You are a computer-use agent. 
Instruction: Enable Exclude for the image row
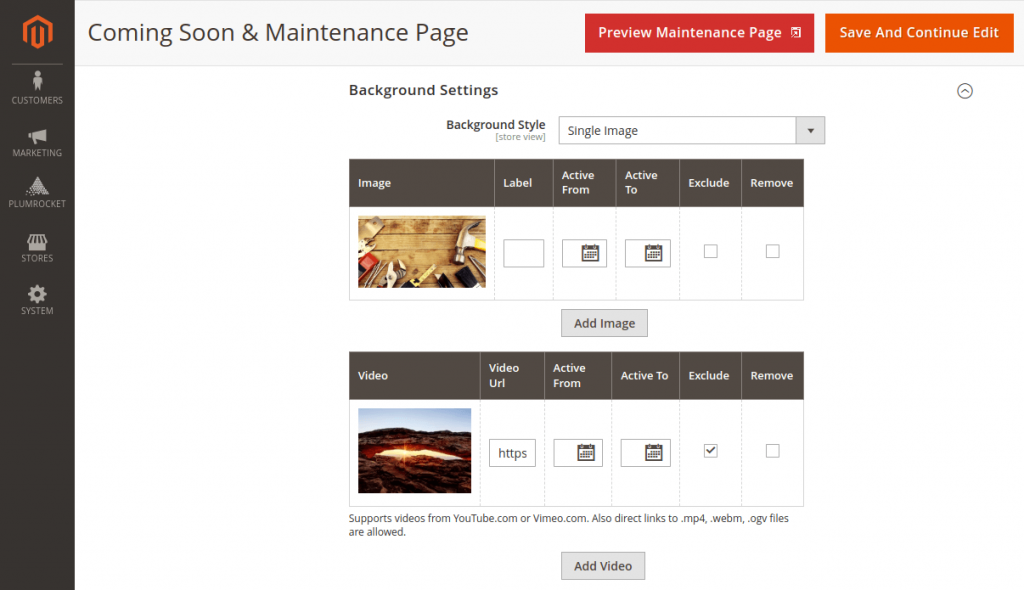710,251
